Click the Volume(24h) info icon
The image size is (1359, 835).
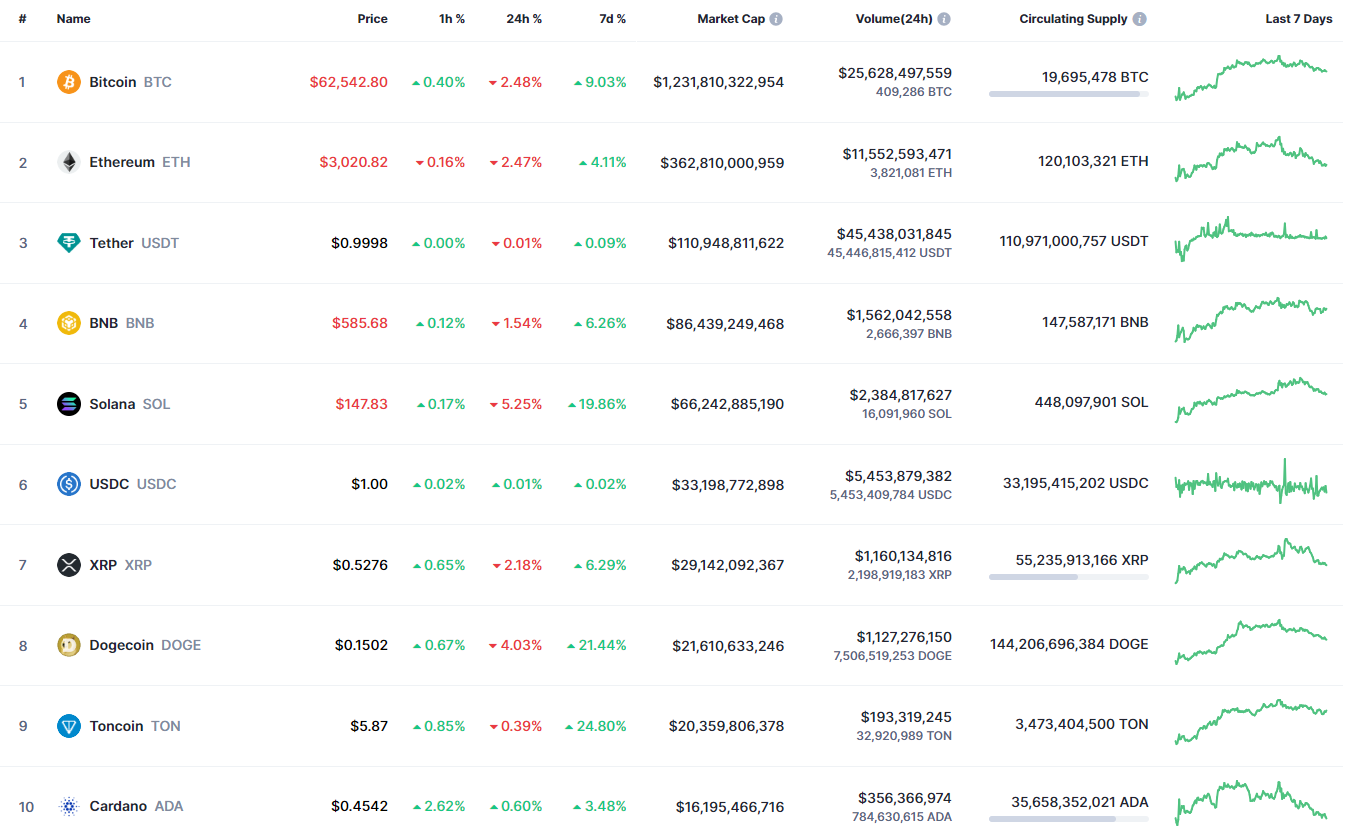944,19
